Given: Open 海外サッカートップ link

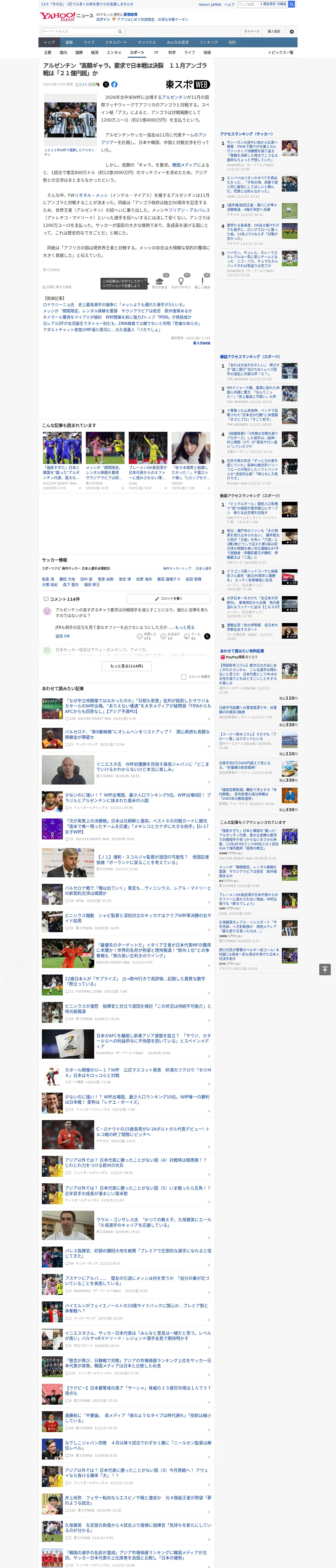Looking at the screenshot, I should (177, 568).
